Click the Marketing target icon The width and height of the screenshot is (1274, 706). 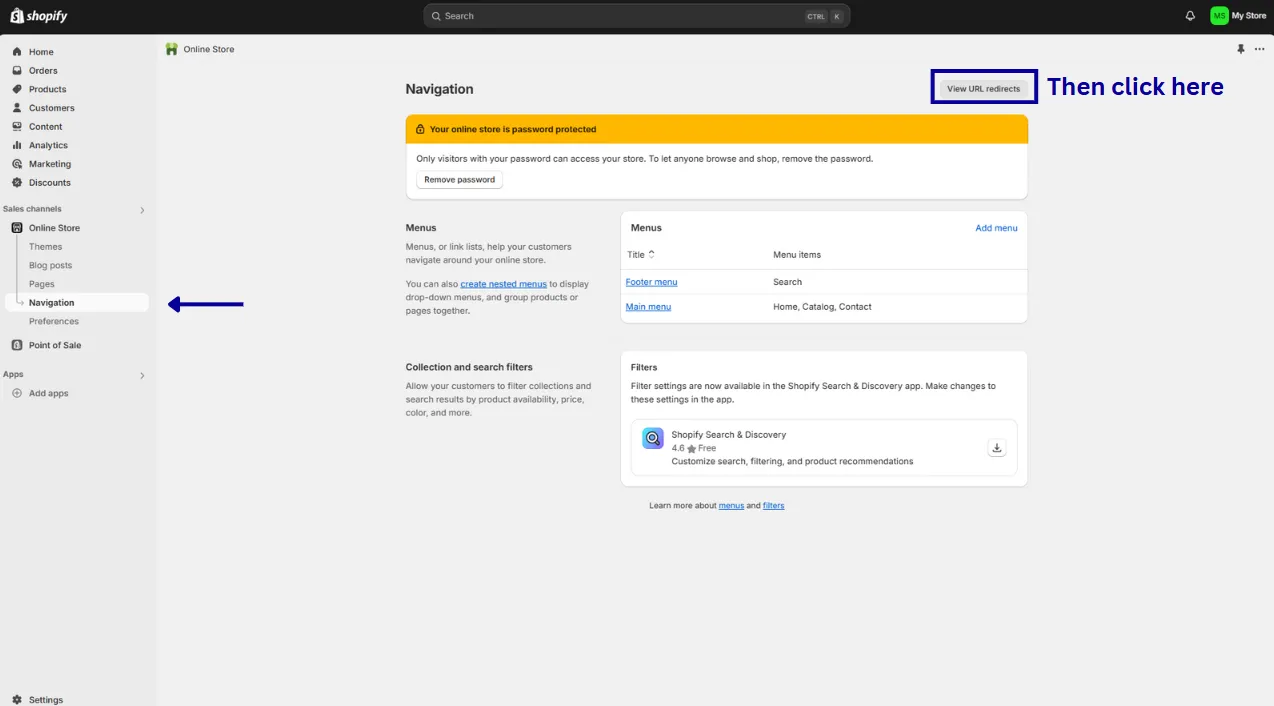(x=17, y=164)
